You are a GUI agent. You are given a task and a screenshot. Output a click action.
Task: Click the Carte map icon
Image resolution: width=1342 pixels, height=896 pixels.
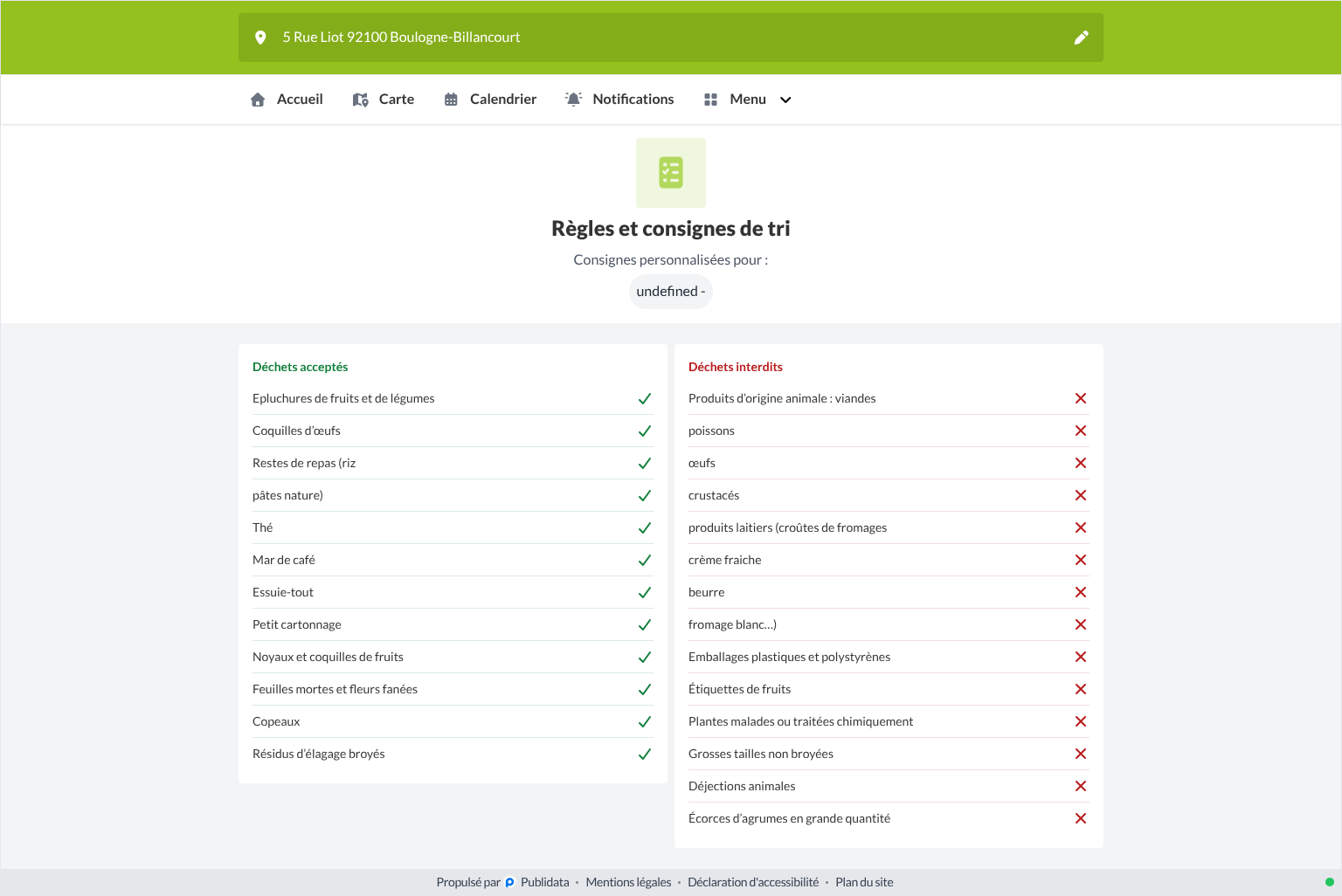360,100
